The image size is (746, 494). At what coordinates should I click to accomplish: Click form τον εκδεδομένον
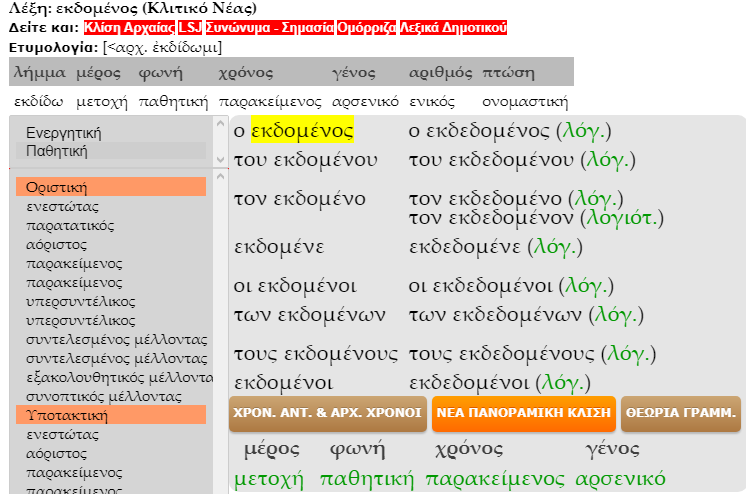point(491,218)
